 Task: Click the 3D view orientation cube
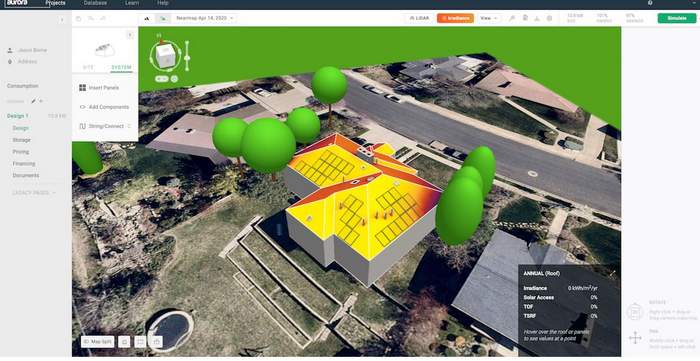tap(166, 56)
